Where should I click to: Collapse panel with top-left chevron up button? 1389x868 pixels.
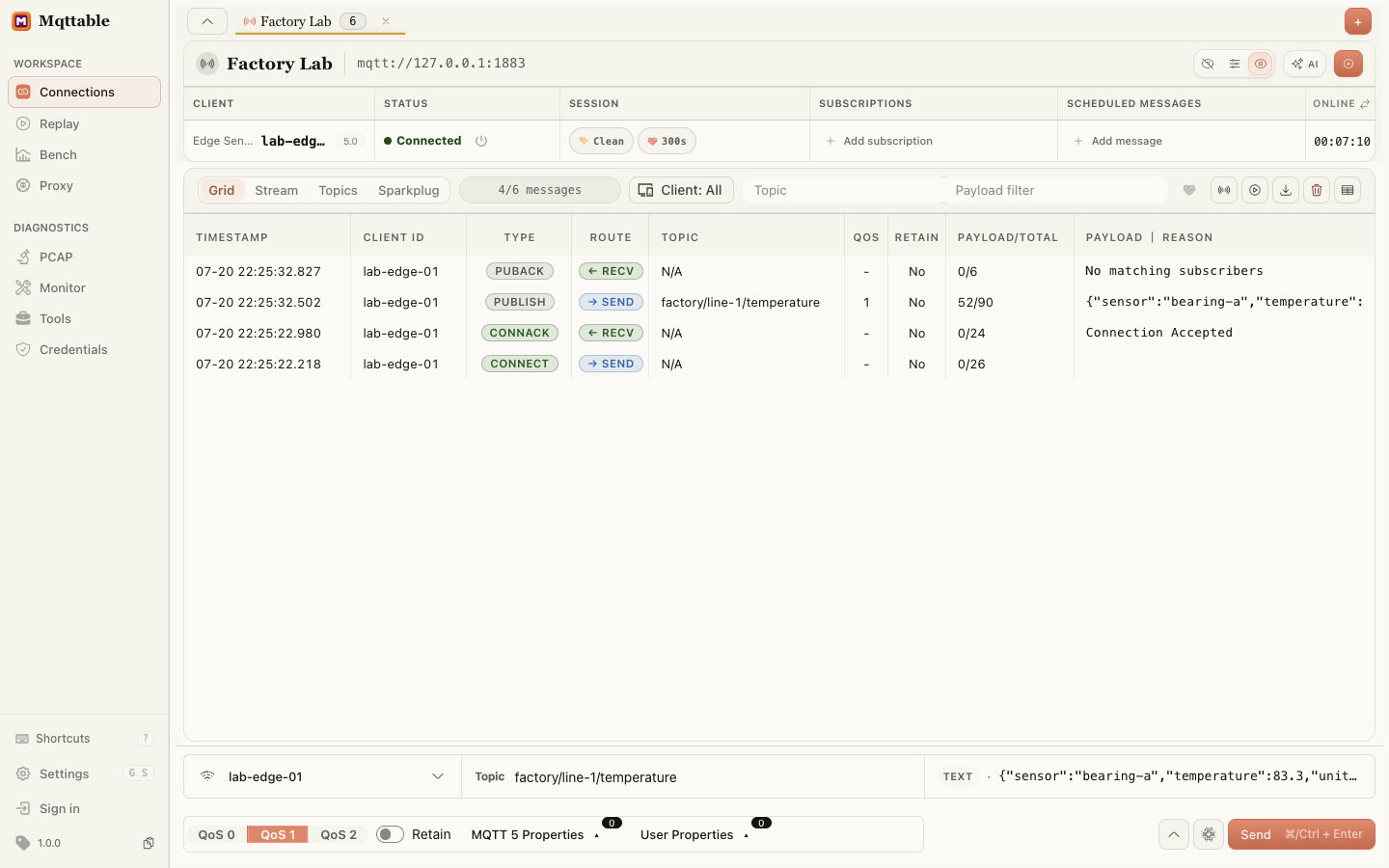[x=207, y=21]
